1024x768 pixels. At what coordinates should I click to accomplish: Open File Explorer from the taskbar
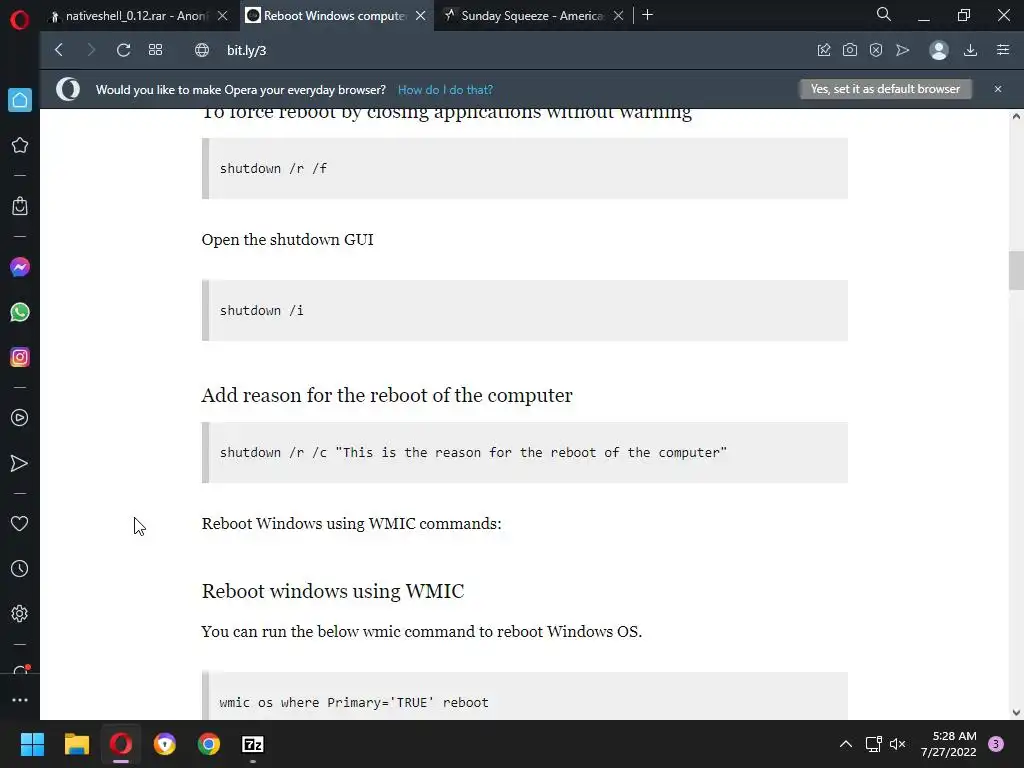[76, 744]
